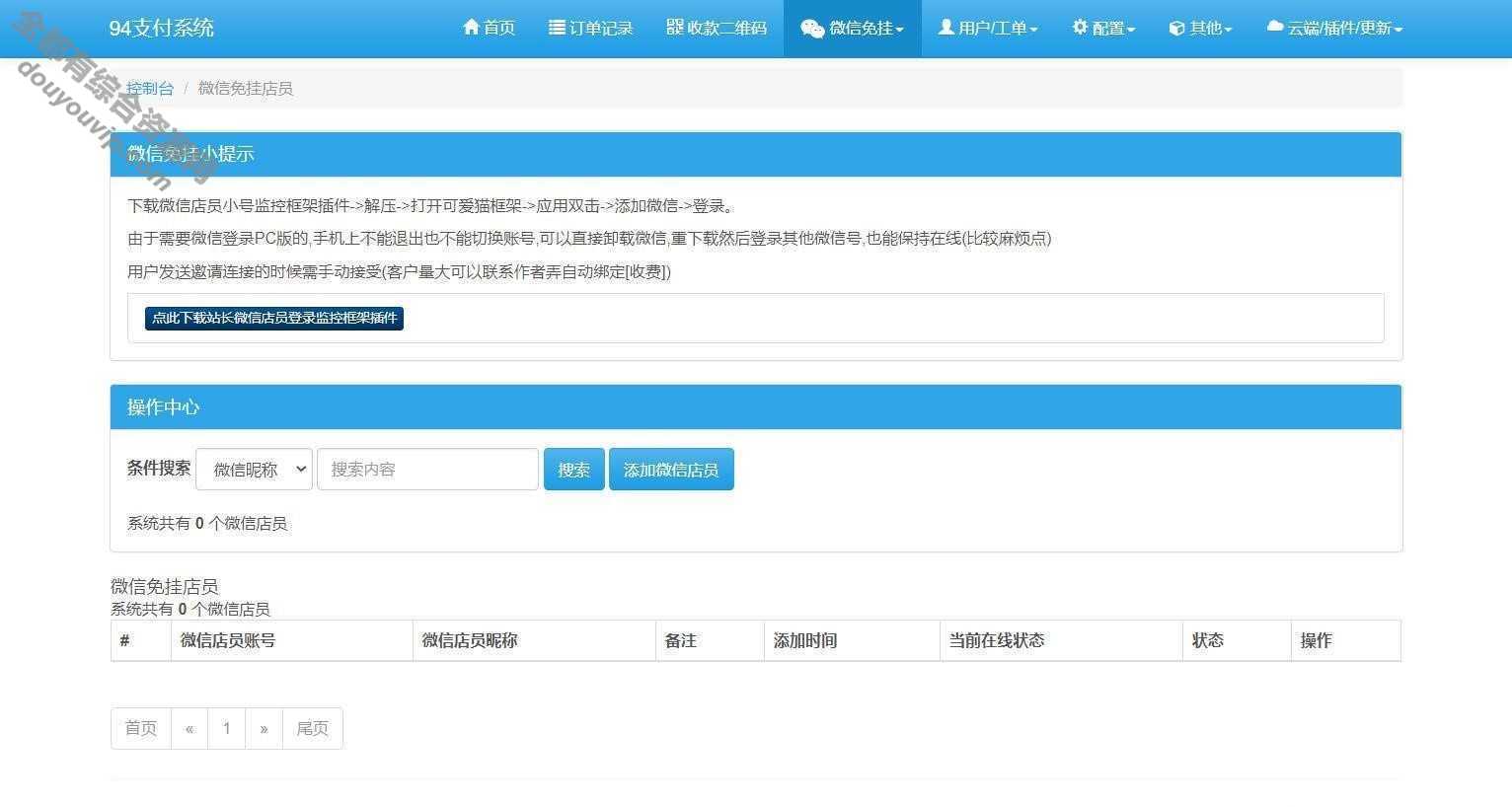The width and height of the screenshot is (1512, 807).
Task: Go to 尾页 pagination button
Action: click(x=313, y=728)
